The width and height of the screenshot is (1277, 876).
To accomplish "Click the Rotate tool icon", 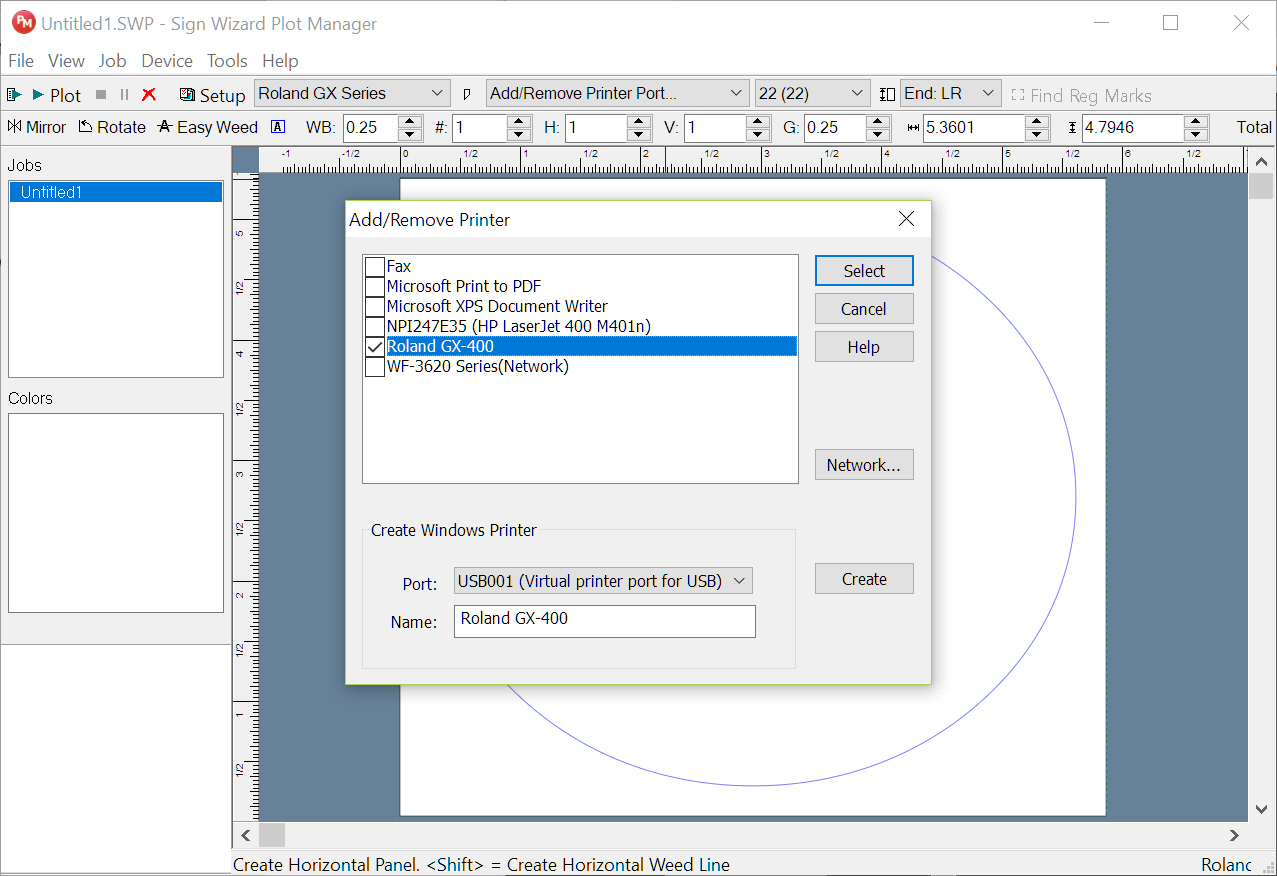I will click(86, 127).
